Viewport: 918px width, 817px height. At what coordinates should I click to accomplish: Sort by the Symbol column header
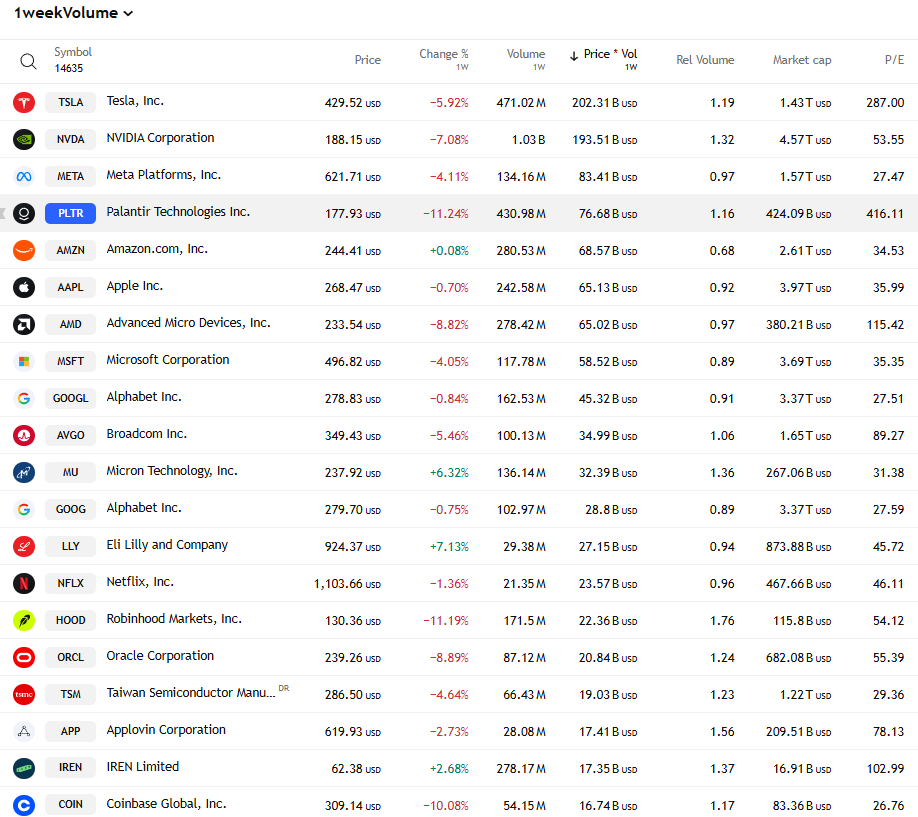click(x=73, y=52)
